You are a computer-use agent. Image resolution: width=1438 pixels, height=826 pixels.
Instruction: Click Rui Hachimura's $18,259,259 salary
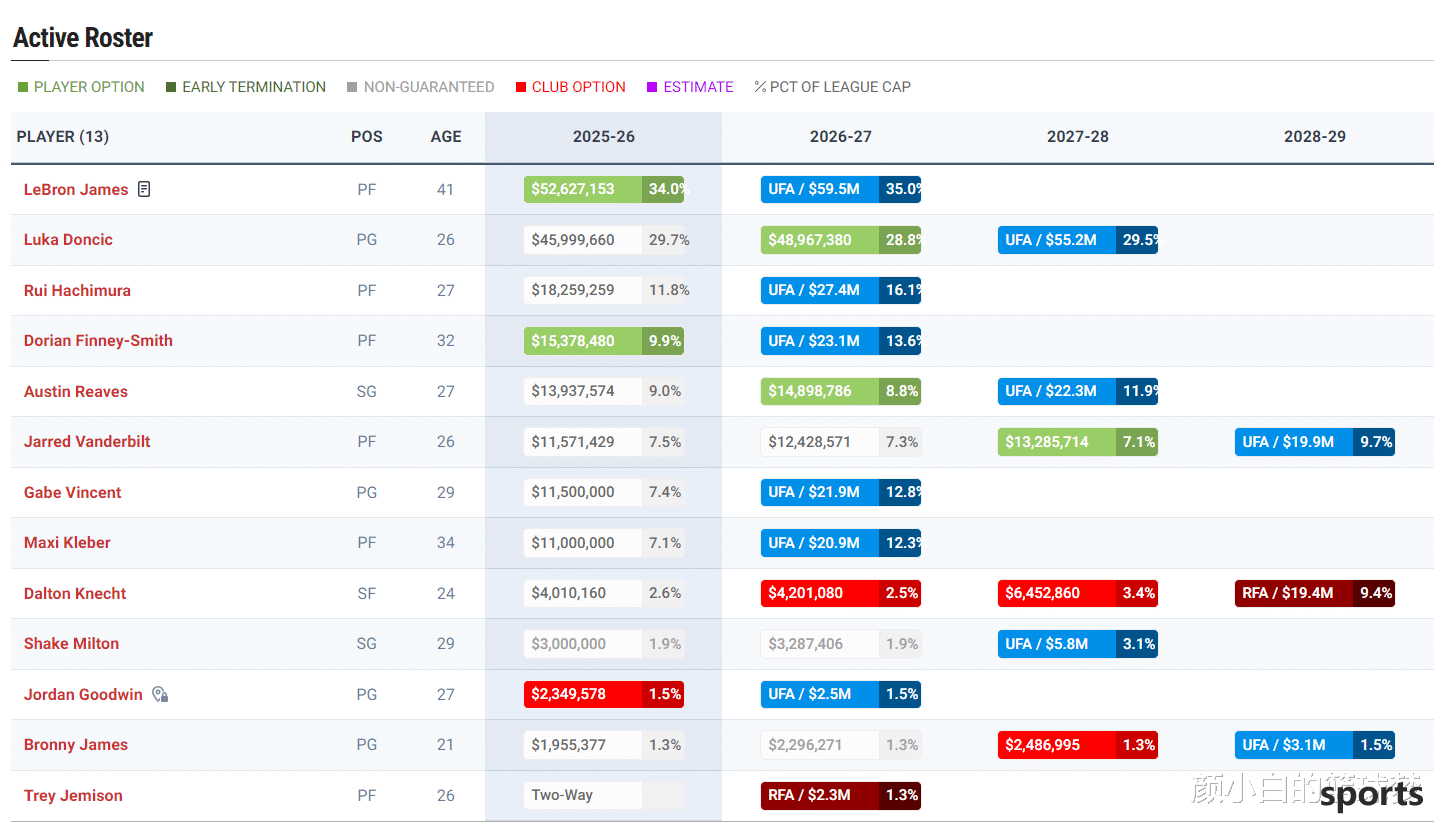point(604,290)
